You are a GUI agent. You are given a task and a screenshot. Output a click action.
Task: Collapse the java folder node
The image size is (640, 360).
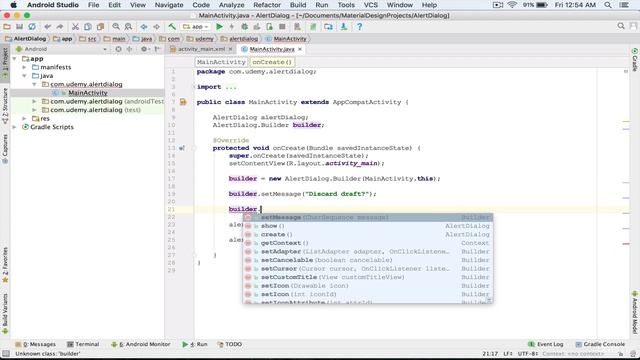[24, 76]
